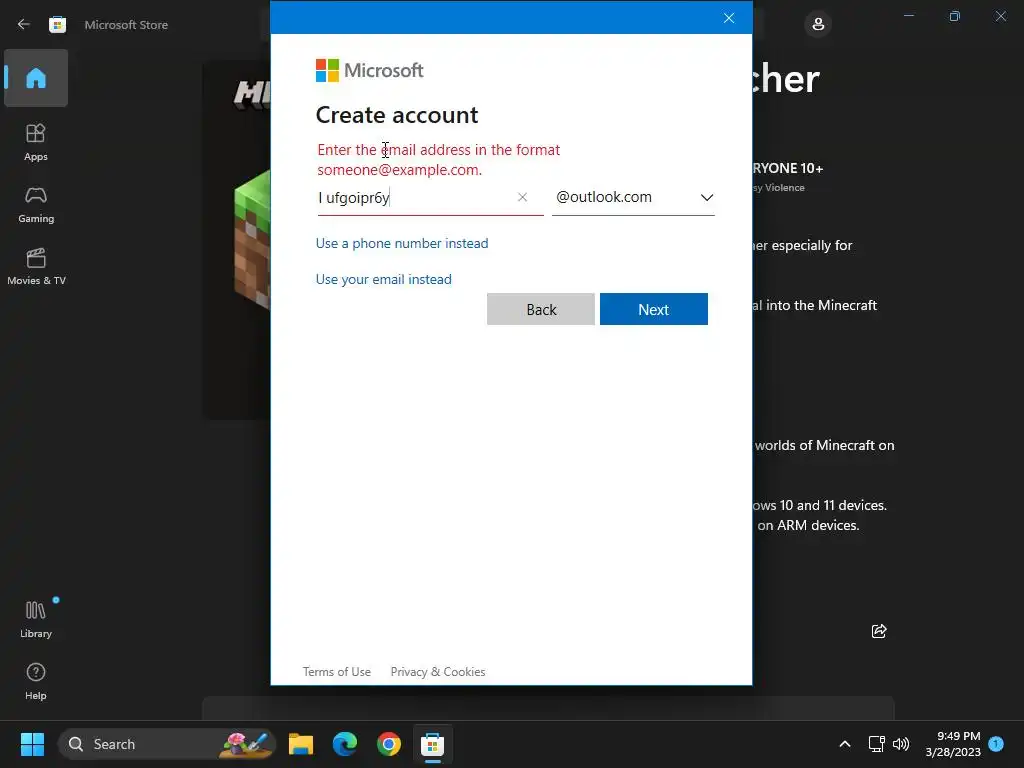
Task: Open Movies & TV section in sidebar
Action: click(36, 266)
